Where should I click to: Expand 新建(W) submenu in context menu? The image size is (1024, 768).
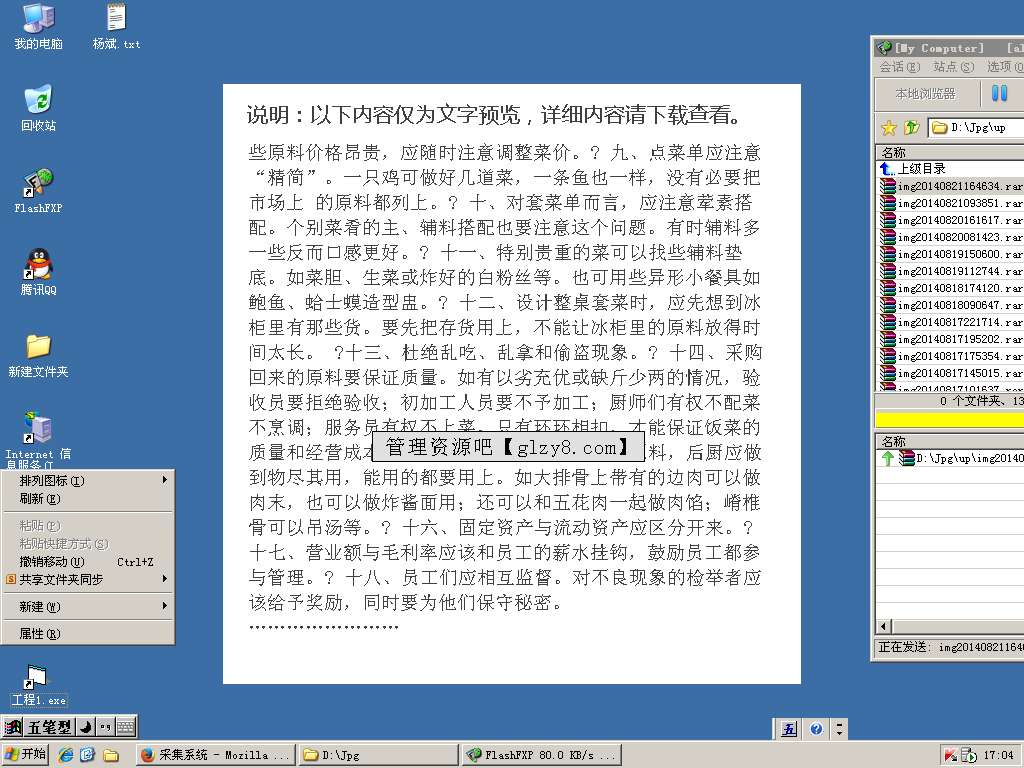(x=88, y=607)
